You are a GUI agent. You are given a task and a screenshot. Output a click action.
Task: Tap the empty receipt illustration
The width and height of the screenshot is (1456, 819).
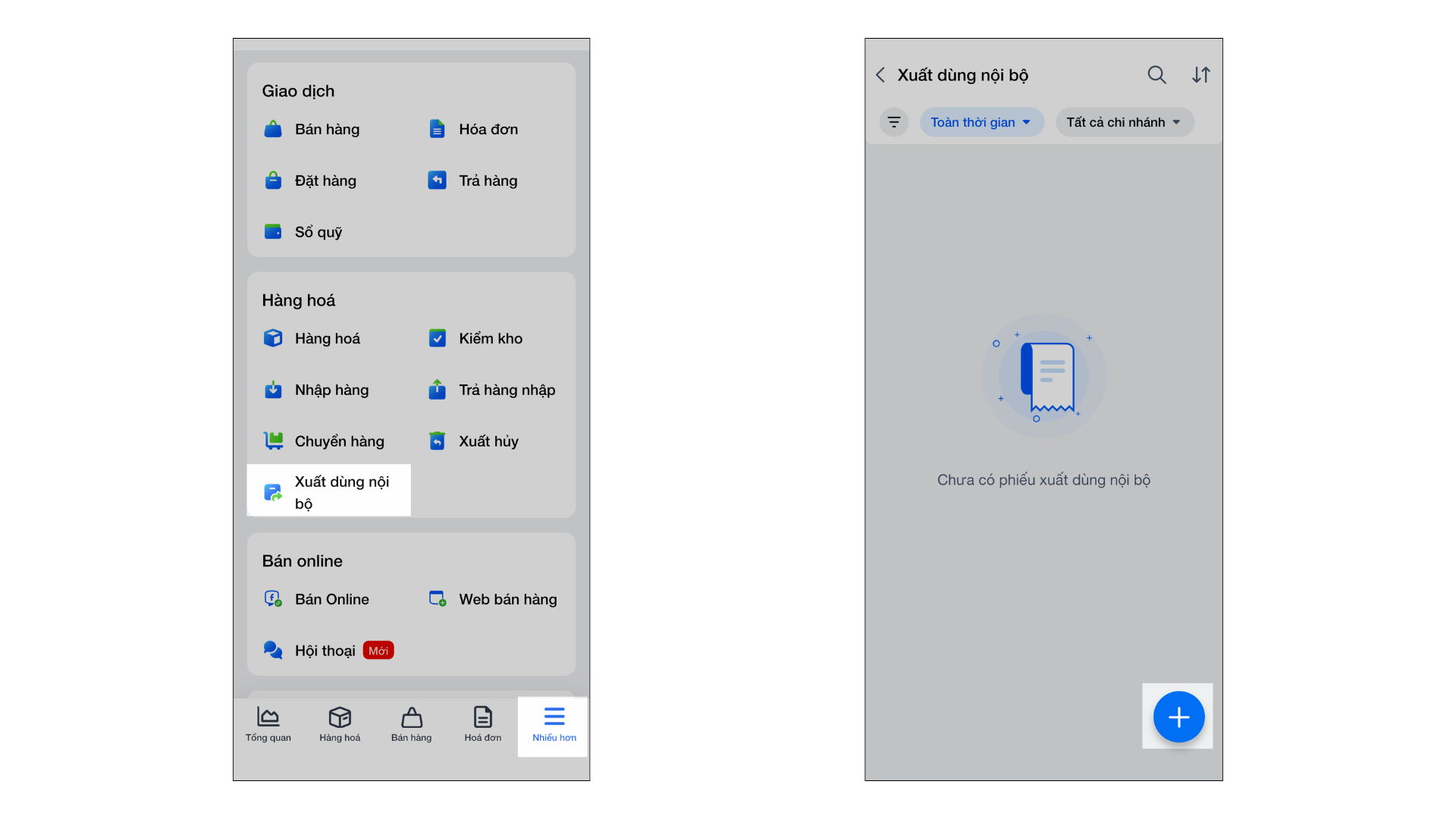pyautogui.click(x=1044, y=376)
